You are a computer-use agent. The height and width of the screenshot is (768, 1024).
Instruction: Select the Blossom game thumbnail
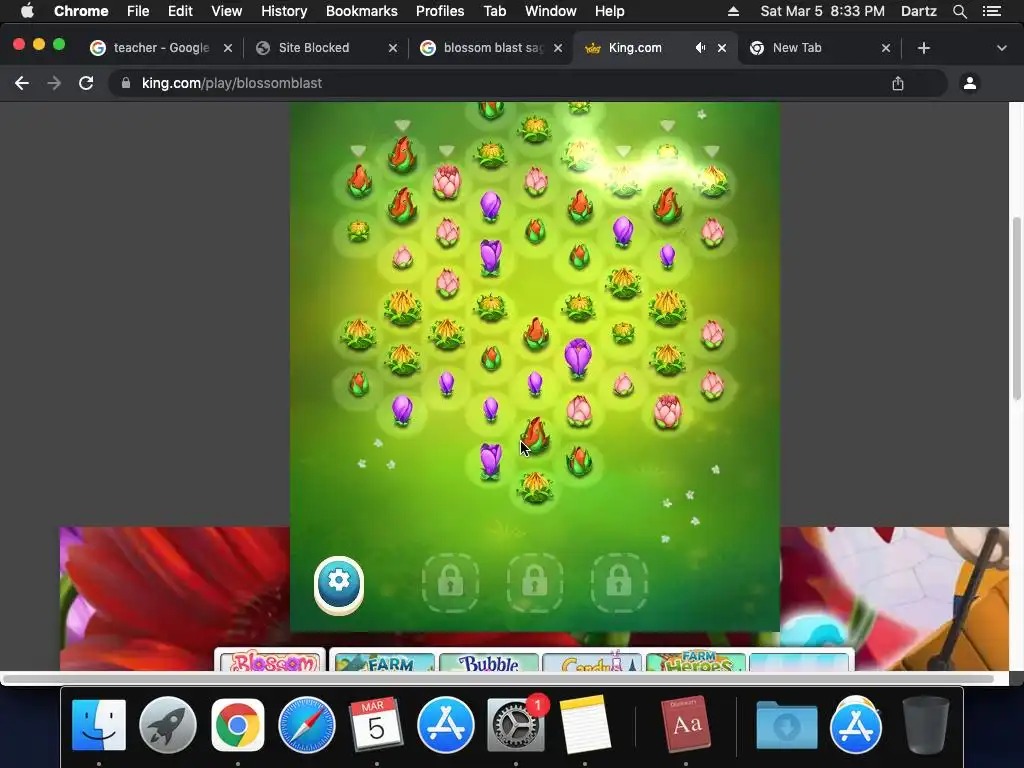coord(270,661)
